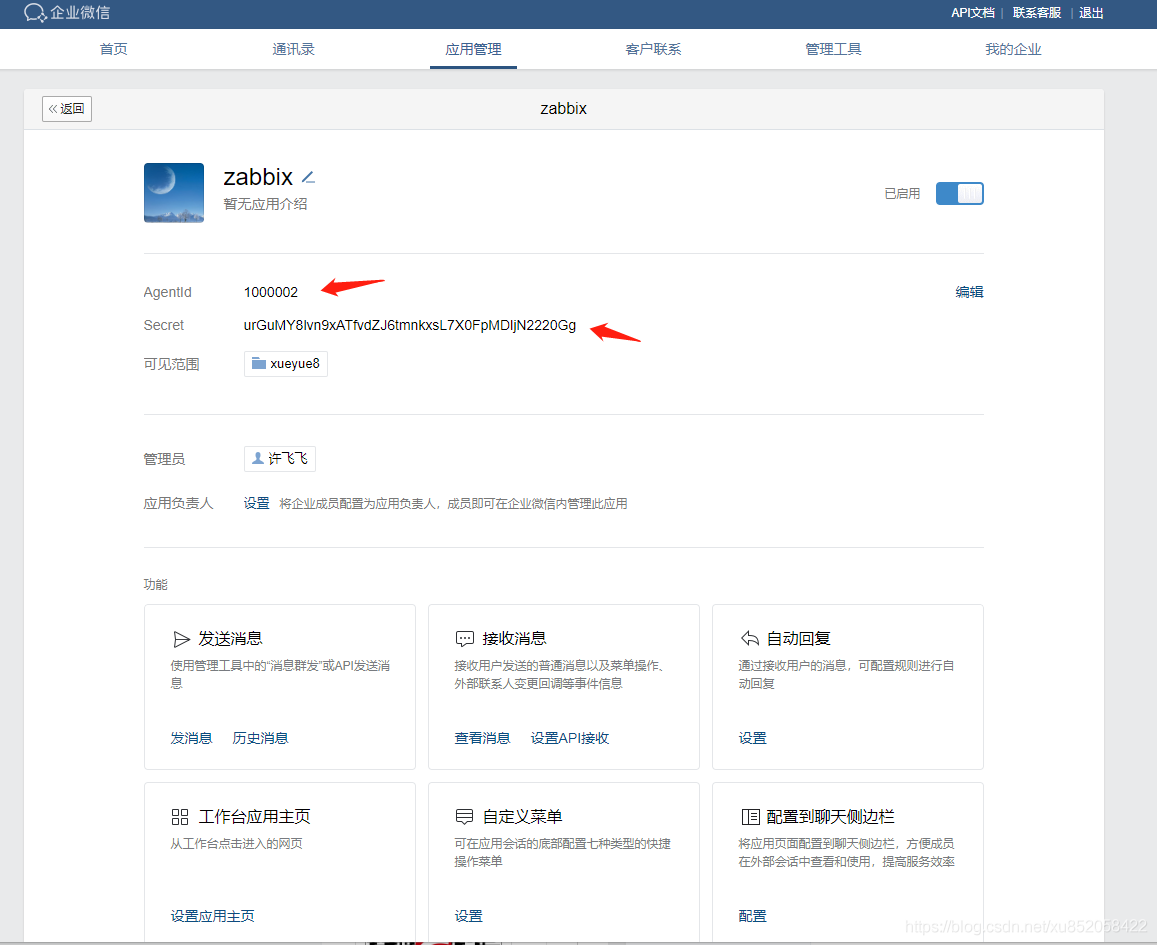Toggle the 已启用 app enable switch
Screen dimensions: 1157x945
pyautogui.click(x=959, y=193)
